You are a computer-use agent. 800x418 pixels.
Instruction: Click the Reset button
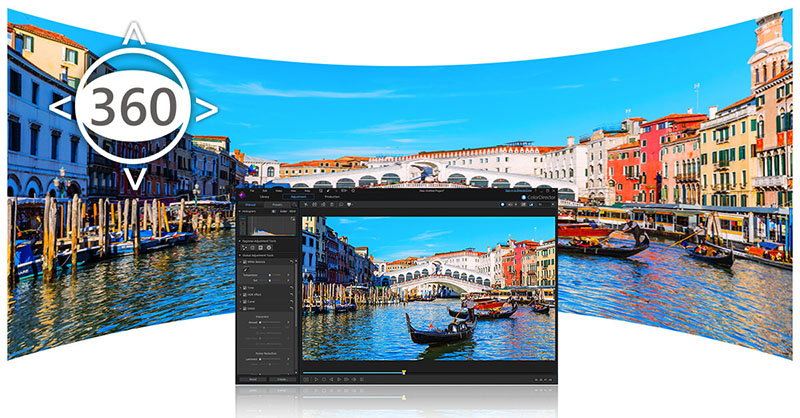[x=253, y=379]
